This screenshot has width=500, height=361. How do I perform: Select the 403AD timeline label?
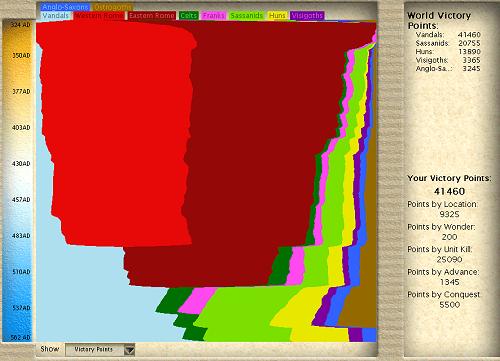(x=21, y=127)
